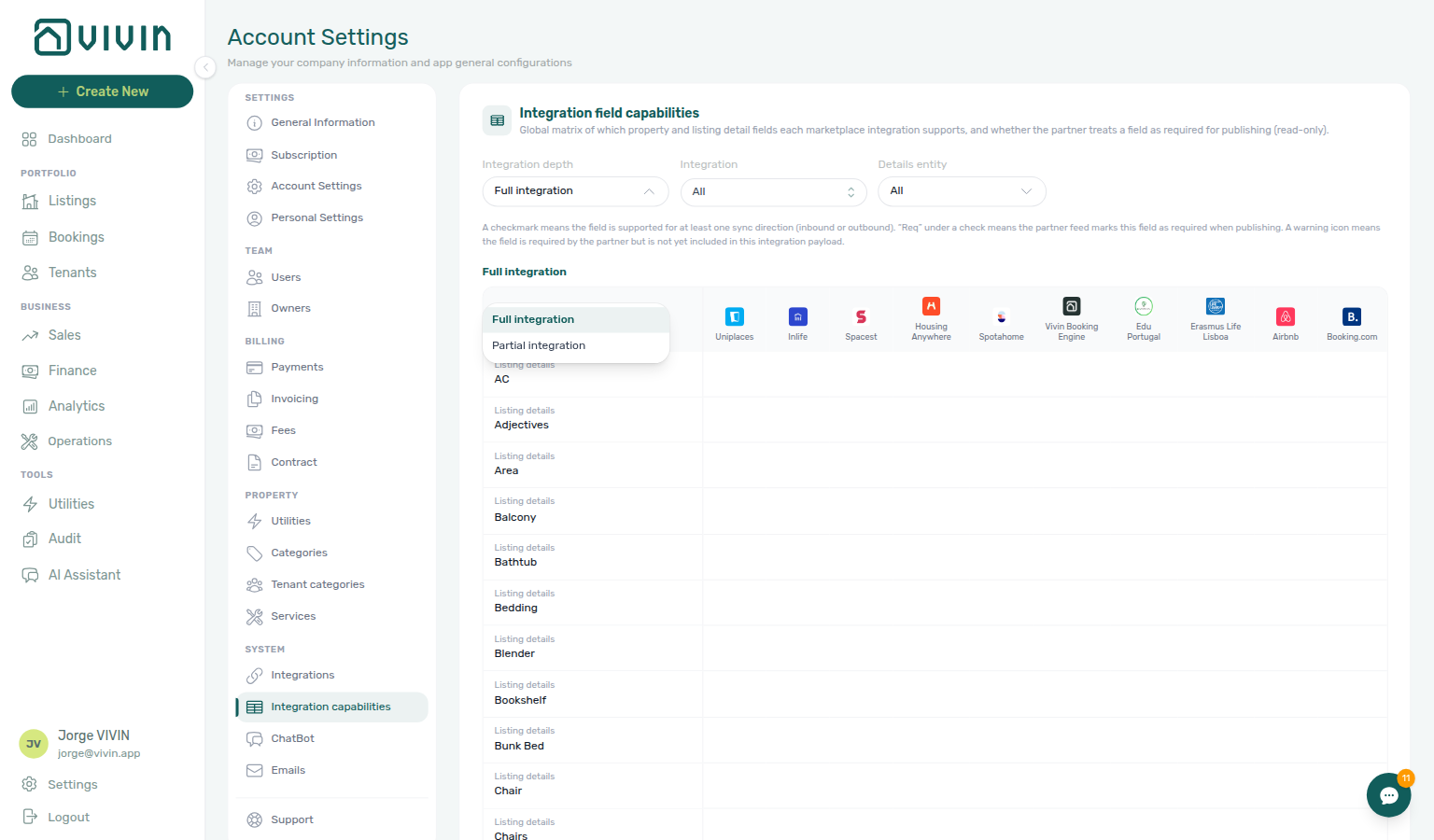Open Utilities under Tools in the main sidebar
The height and width of the screenshot is (840, 1434).
tap(71, 504)
